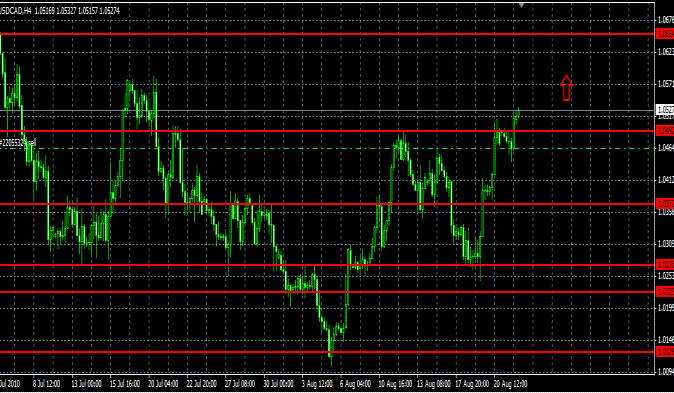Image resolution: width=674 pixels, height=393 pixels.
Task: Click the close price value 1.05274
Action: point(109,11)
